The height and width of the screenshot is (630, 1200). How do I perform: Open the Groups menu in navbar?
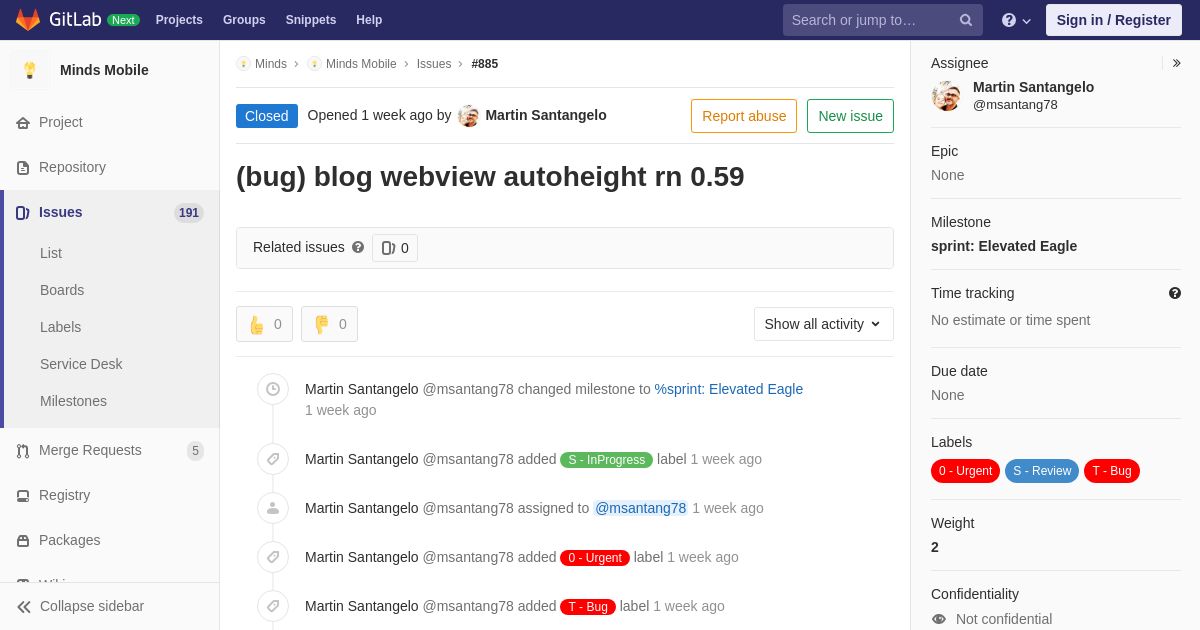244,20
